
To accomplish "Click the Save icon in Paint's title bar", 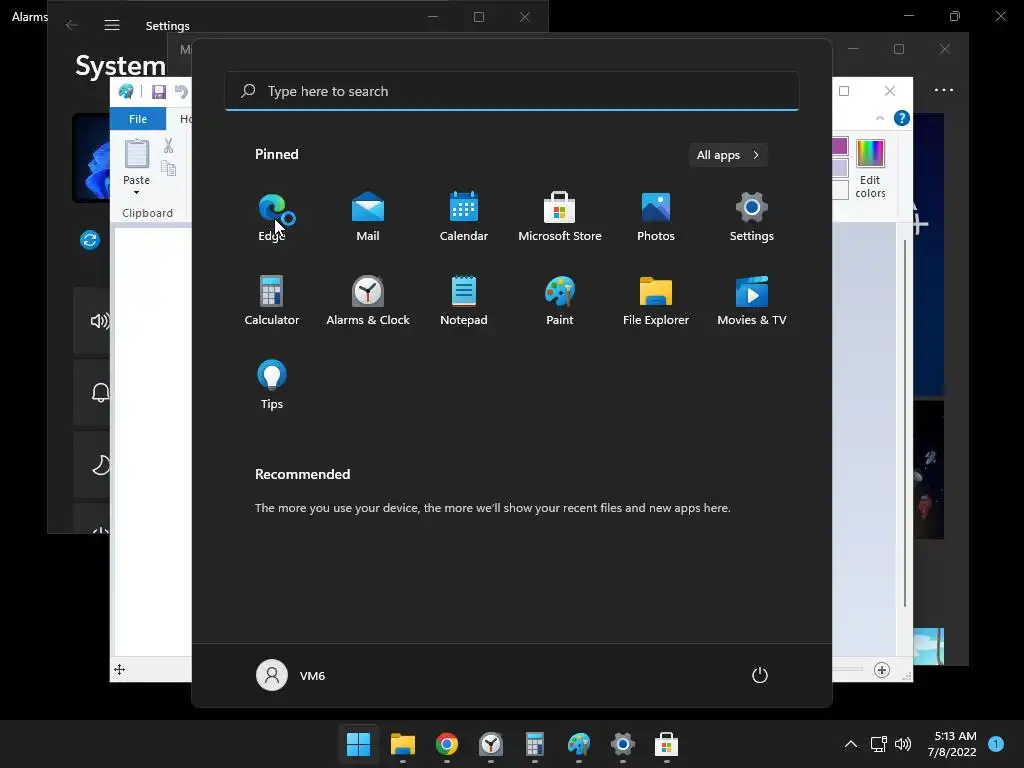I will click(x=159, y=92).
